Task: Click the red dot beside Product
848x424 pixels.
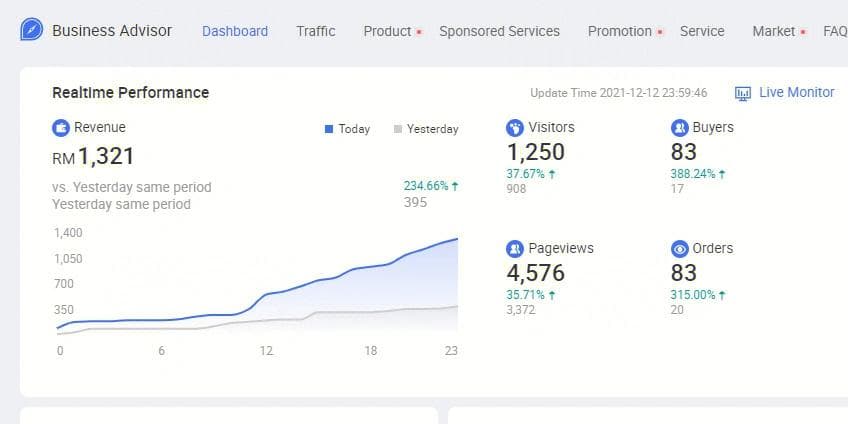Action: coord(419,32)
